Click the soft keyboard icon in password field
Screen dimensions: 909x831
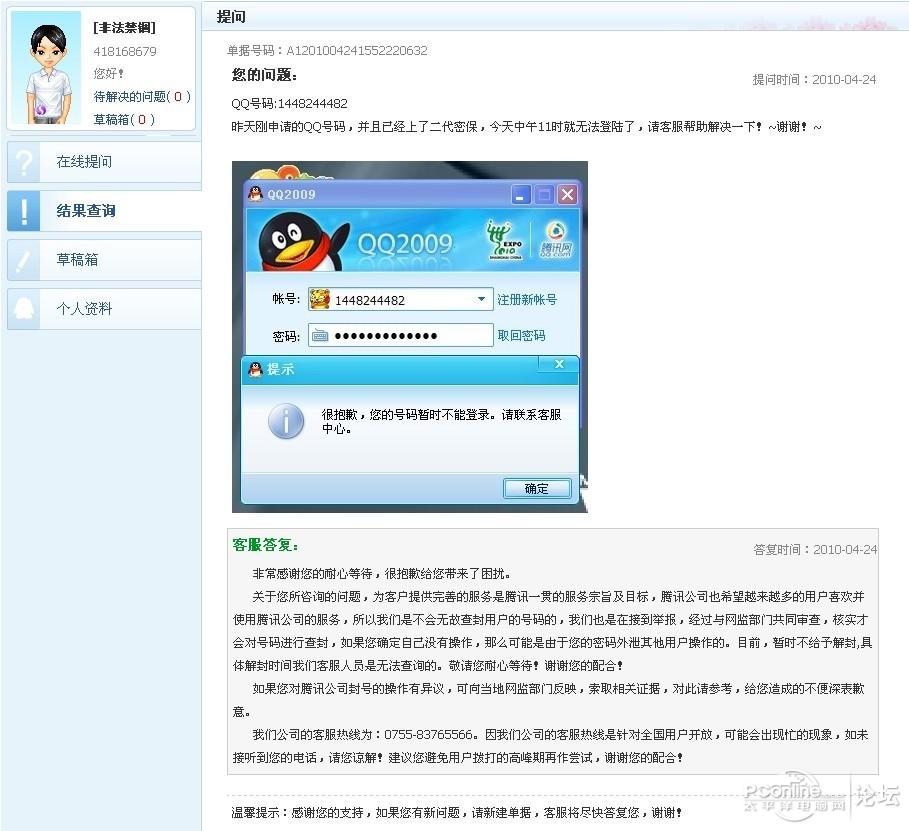pyautogui.click(x=319, y=336)
